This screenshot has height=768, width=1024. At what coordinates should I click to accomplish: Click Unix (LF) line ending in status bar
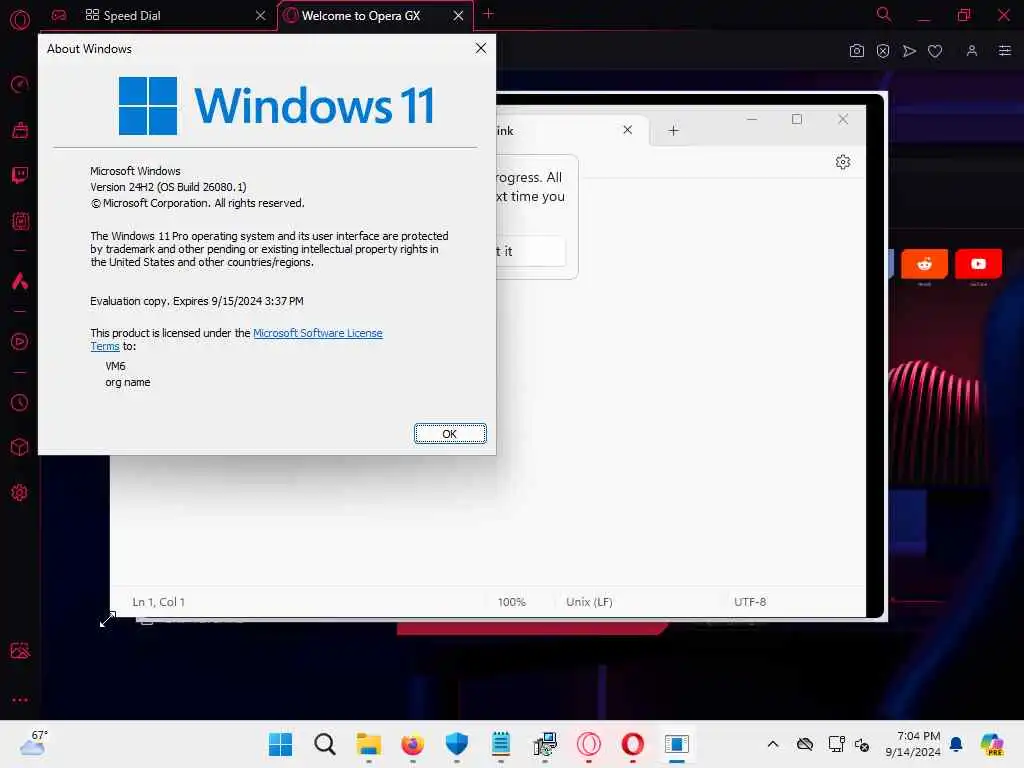click(x=589, y=602)
